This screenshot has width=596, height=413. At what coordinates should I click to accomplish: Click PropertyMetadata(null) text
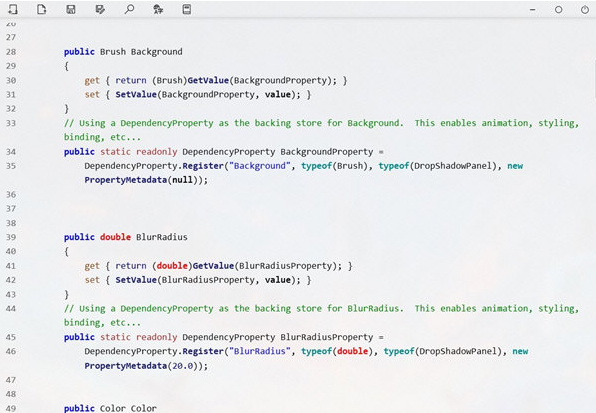[x=146, y=180]
